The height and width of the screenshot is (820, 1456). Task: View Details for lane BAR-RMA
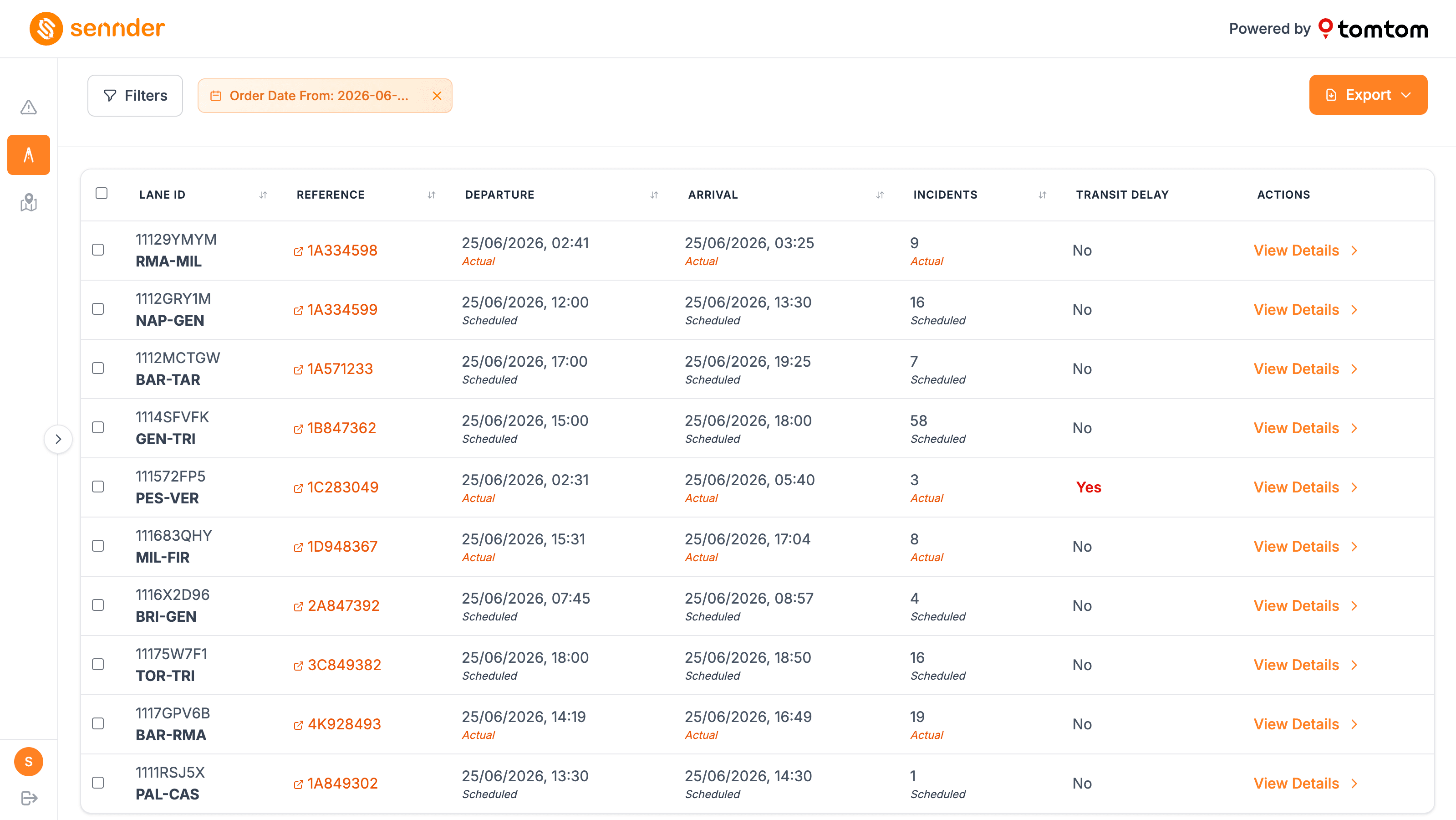pyautogui.click(x=1306, y=724)
